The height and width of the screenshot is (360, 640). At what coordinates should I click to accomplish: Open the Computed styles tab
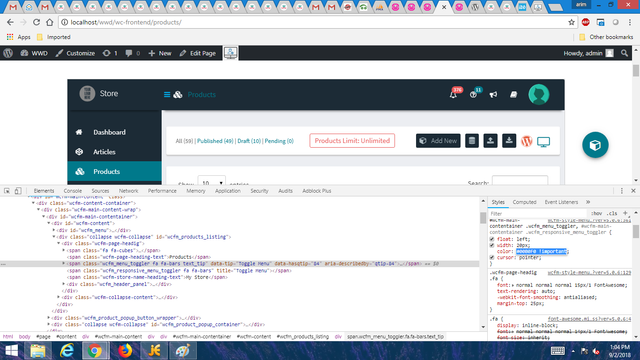click(x=524, y=202)
